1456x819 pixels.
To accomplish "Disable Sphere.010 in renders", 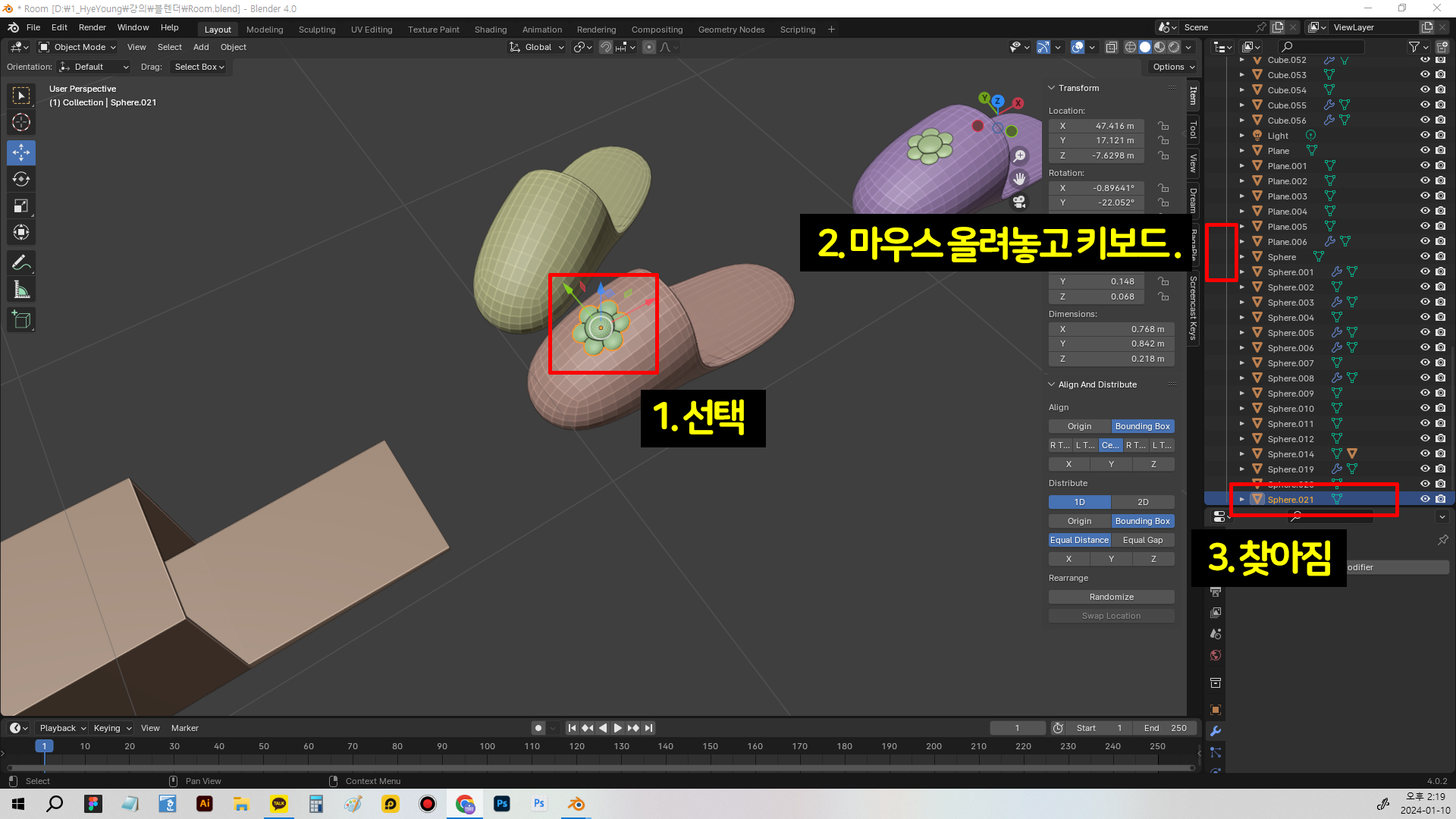I will tap(1441, 408).
